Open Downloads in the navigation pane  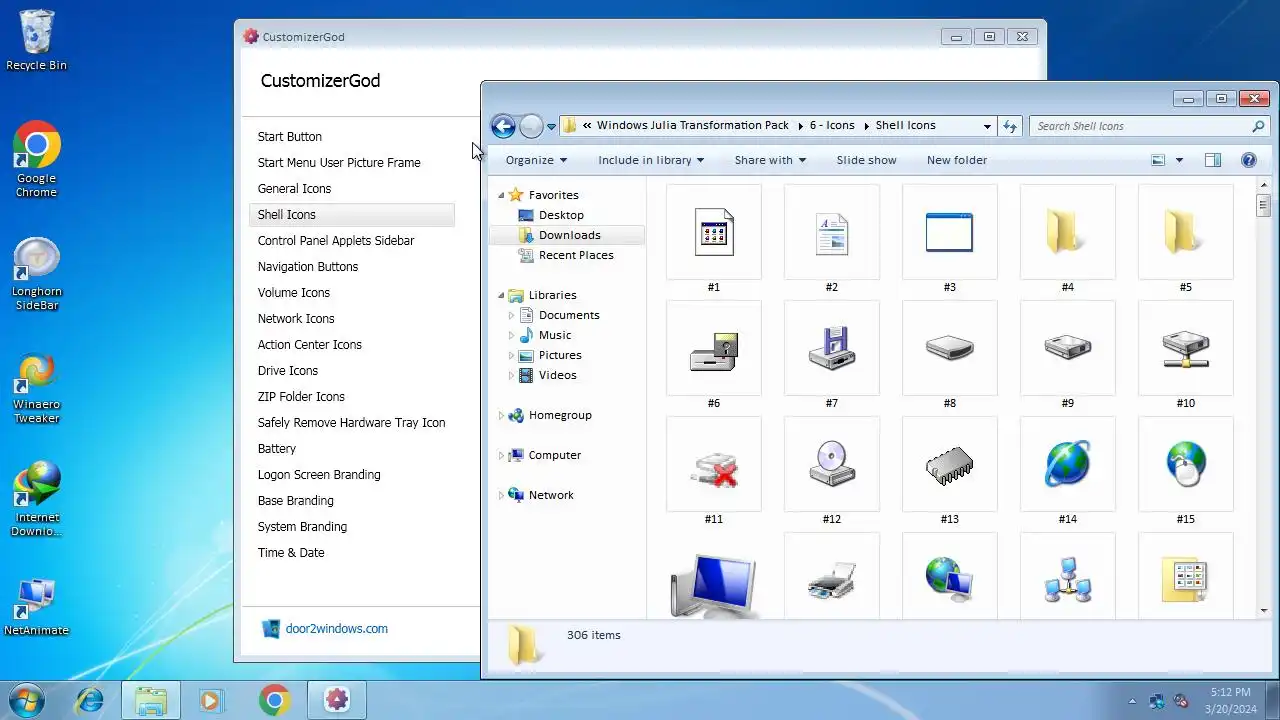pyautogui.click(x=568, y=235)
